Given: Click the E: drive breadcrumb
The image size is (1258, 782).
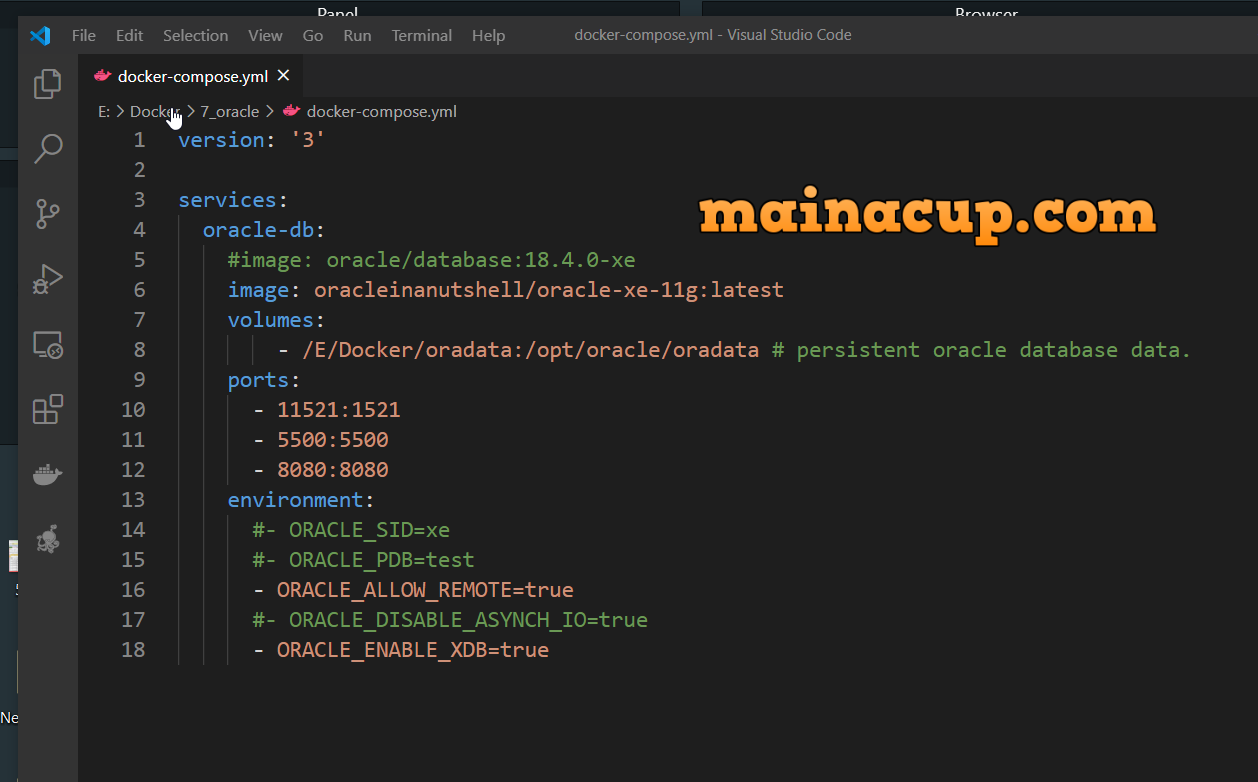Looking at the screenshot, I should (x=104, y=112).
